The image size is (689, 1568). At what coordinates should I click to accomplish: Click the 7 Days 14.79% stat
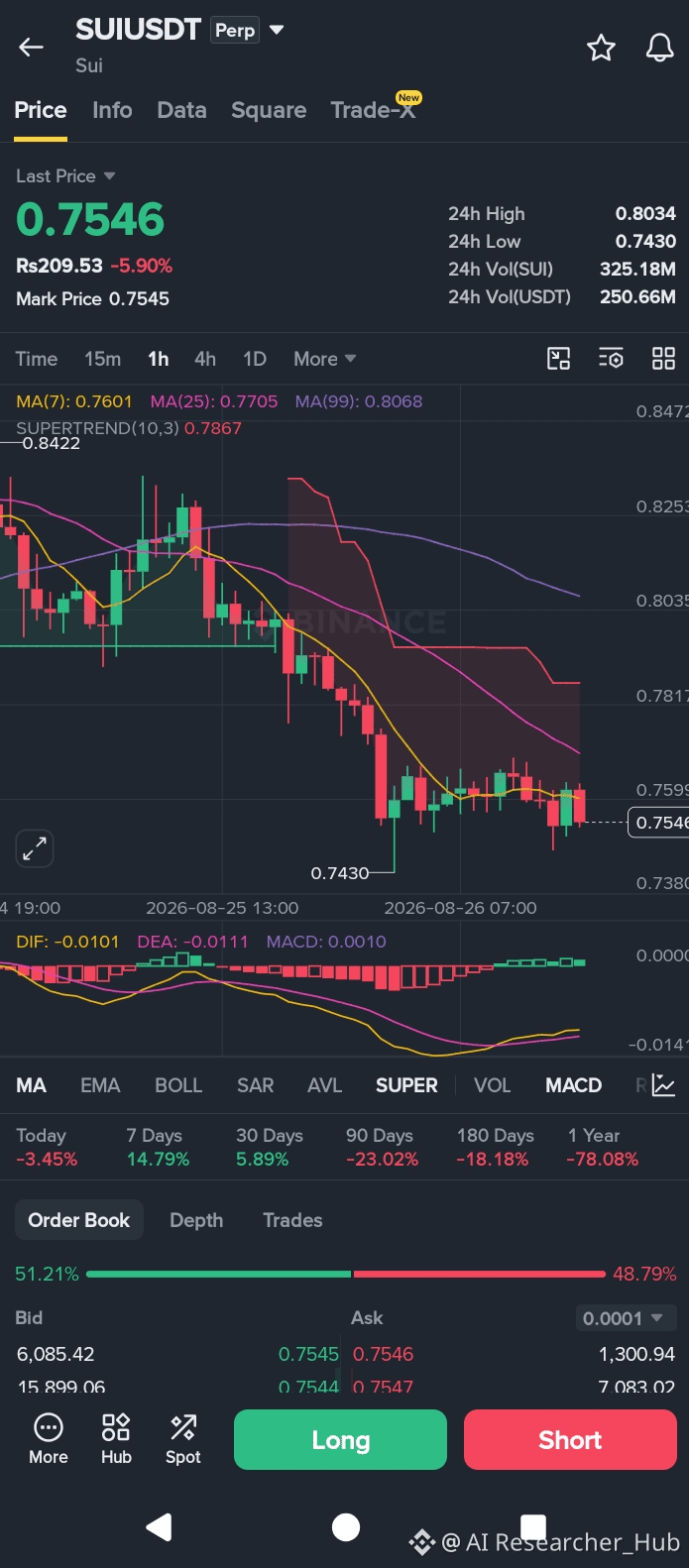pos(158,1147)
